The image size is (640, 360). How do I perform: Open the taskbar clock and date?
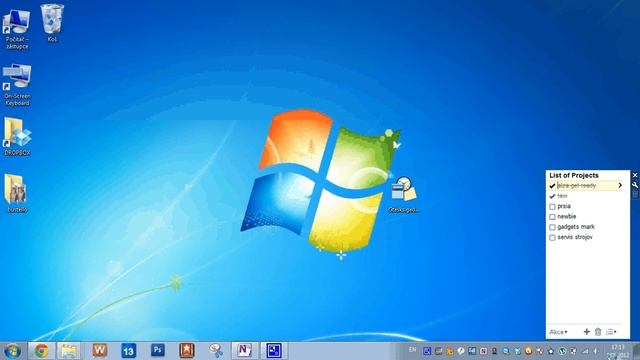(x=618, y=351)
